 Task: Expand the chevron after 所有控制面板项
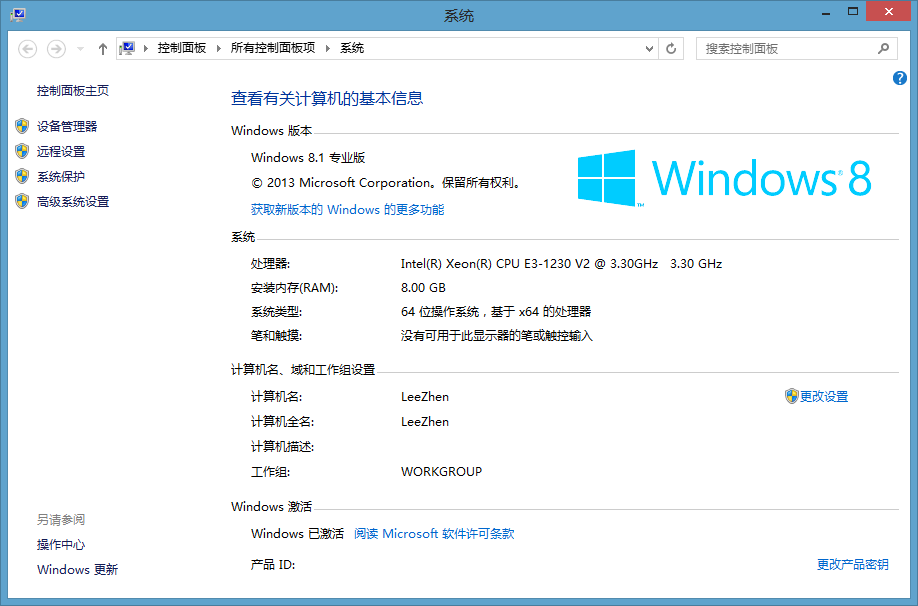pos(328,48)
